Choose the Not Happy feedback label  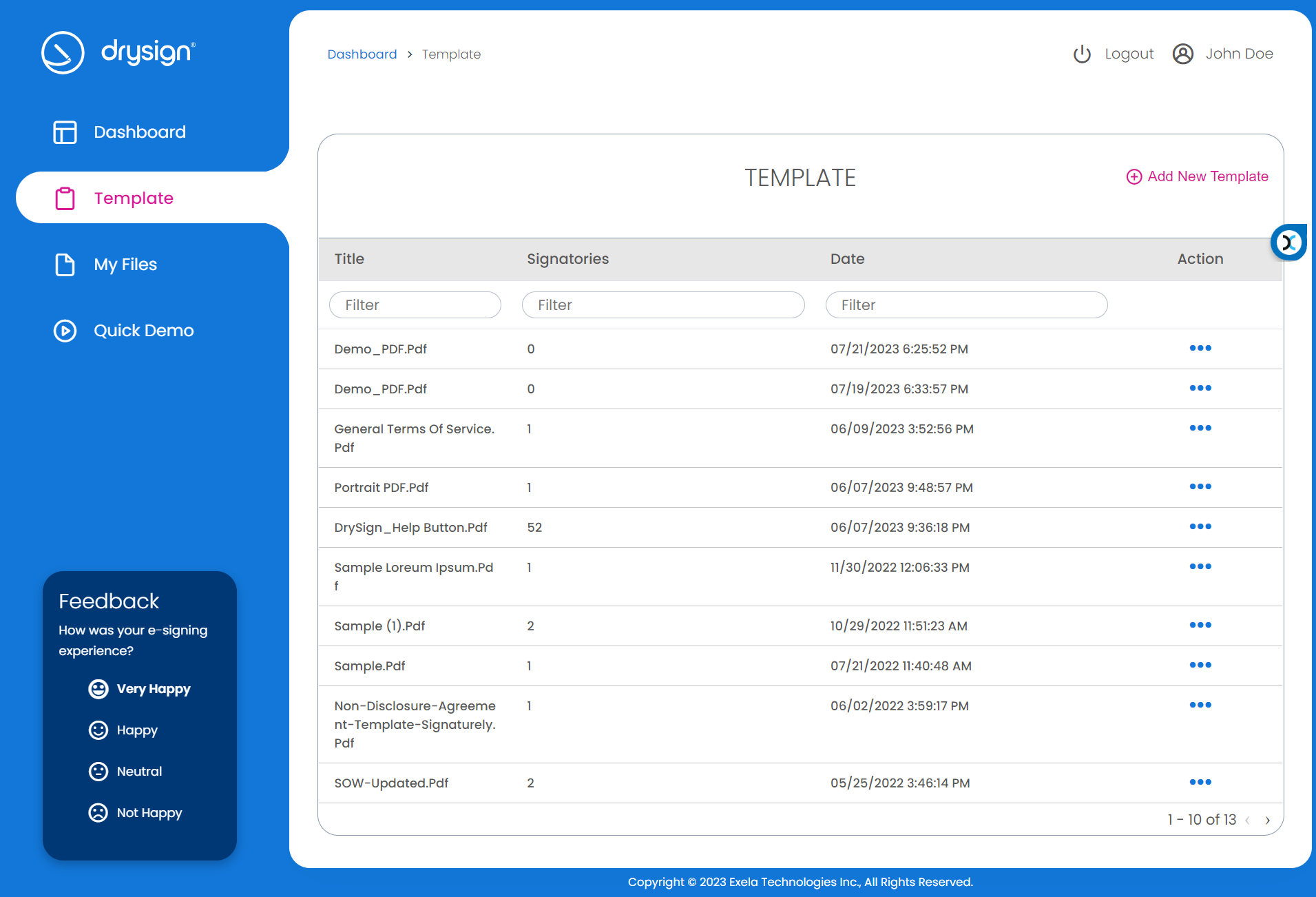click(x=149, y=813)
